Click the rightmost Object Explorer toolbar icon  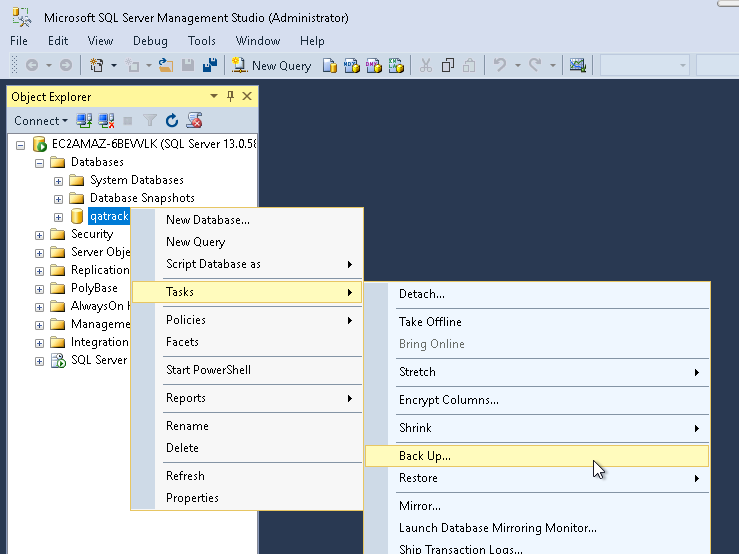tap(194, 121)
